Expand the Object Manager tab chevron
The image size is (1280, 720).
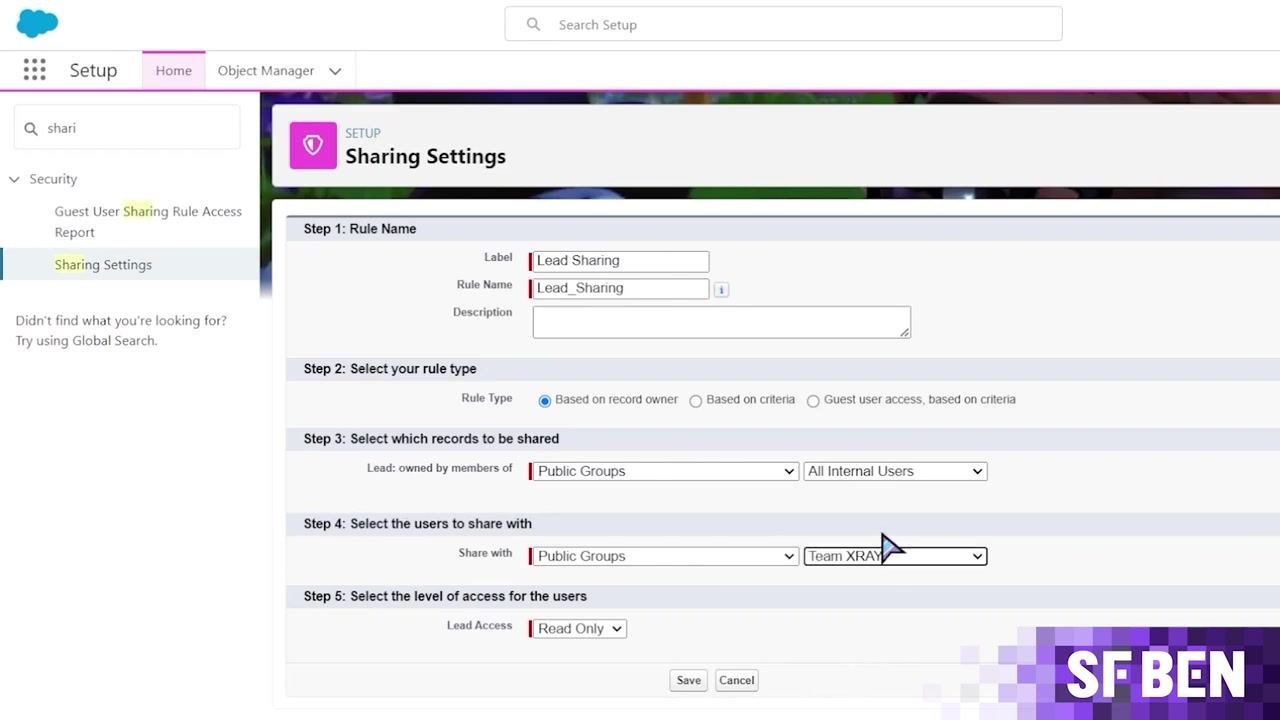click(335, 71)
